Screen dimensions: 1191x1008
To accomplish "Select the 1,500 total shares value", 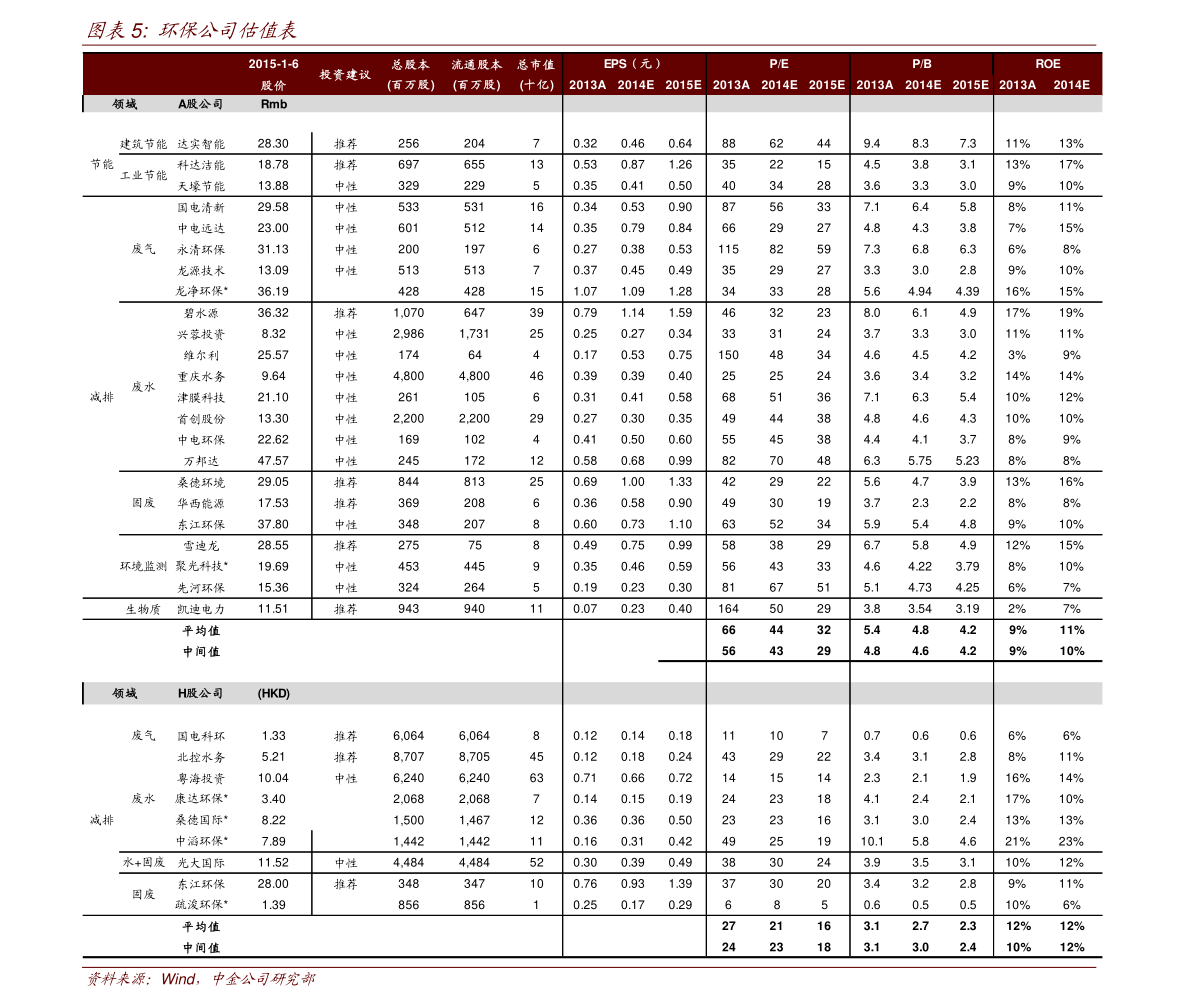I will click(408, 820).
